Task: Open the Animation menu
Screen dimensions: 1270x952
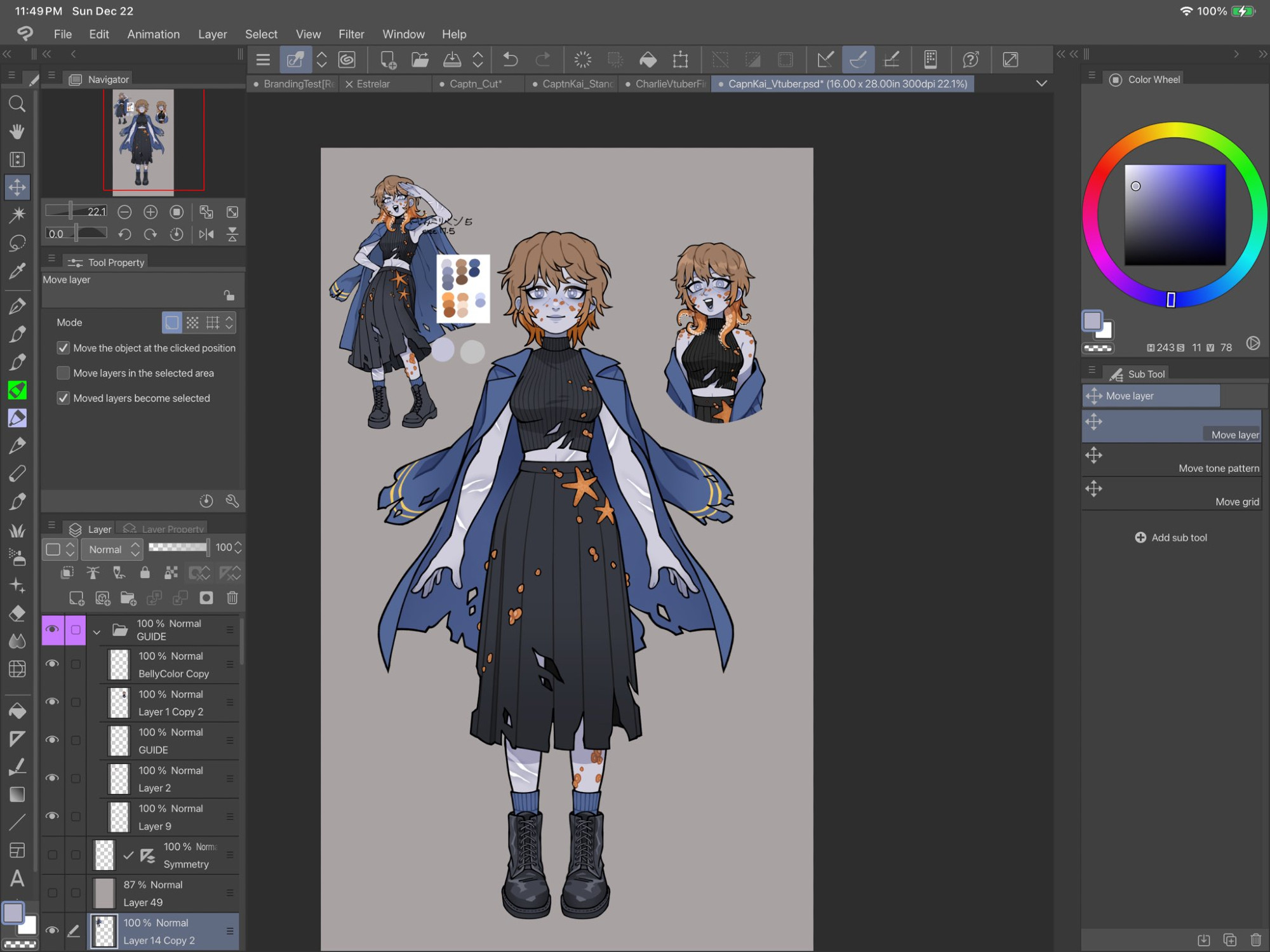Action: [x=153, y=34]
